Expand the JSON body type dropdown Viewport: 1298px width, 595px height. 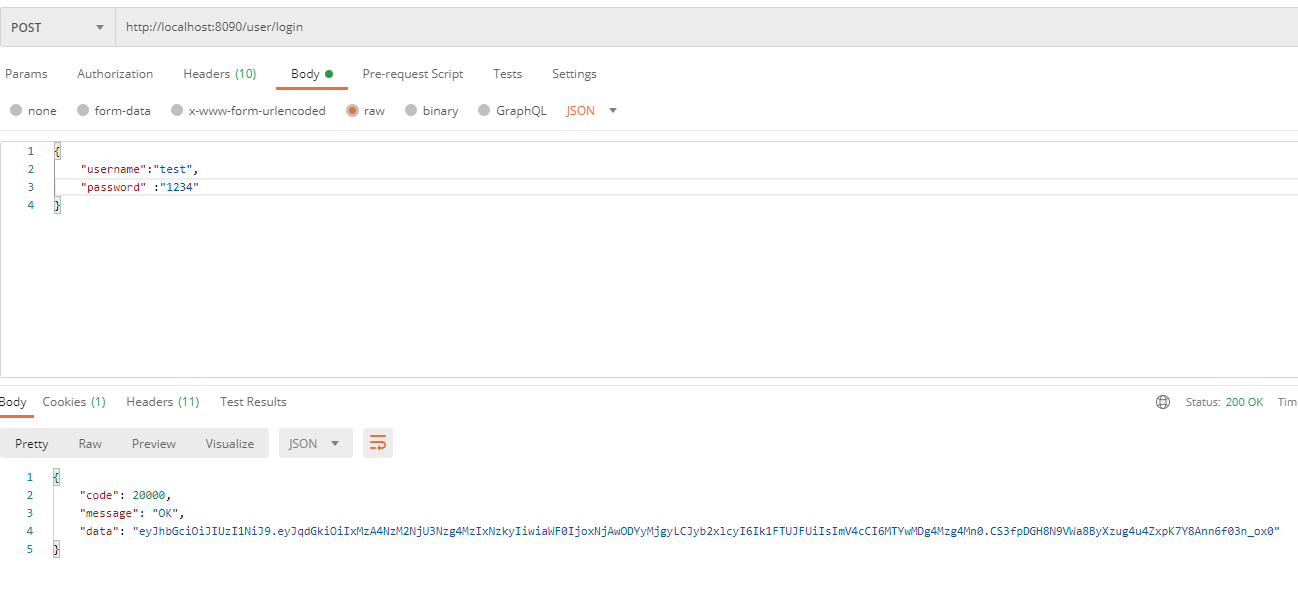[x=592, y=111]
